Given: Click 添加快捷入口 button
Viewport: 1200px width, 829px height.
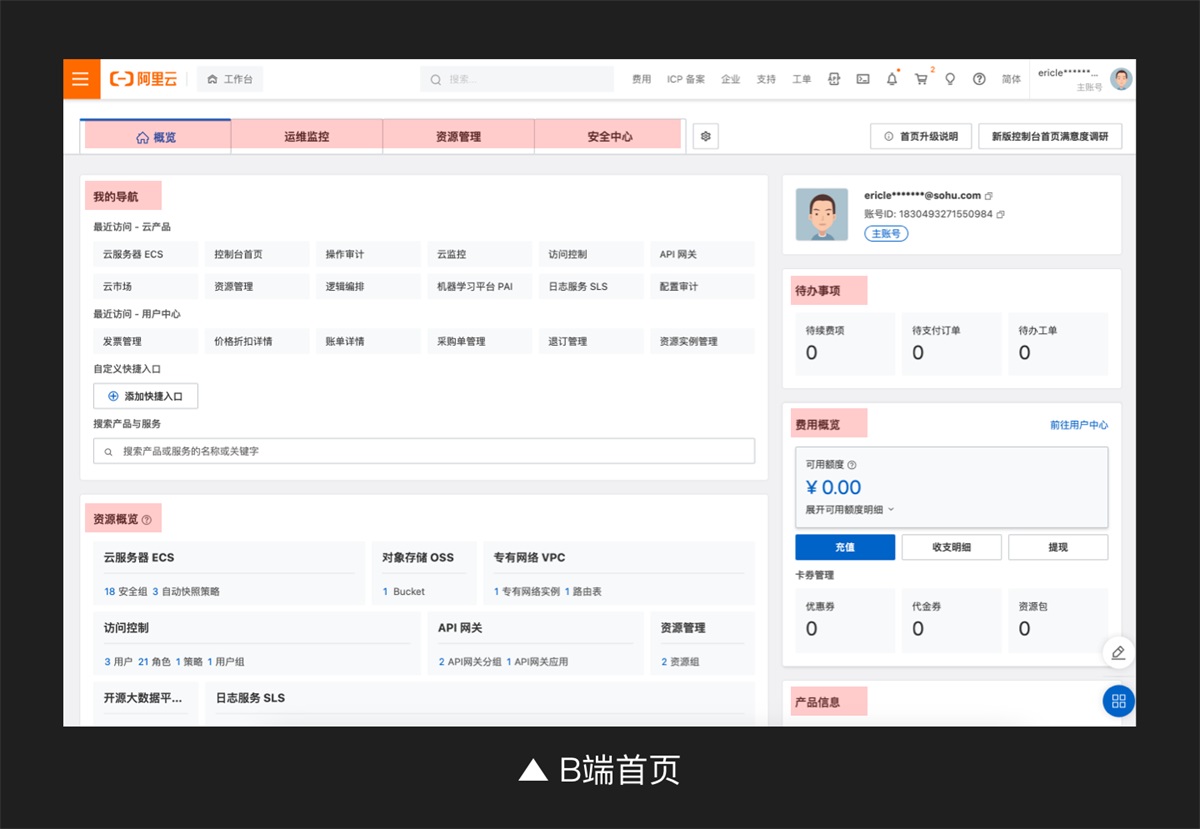Looking at the screenshot, I should (146, 396).
